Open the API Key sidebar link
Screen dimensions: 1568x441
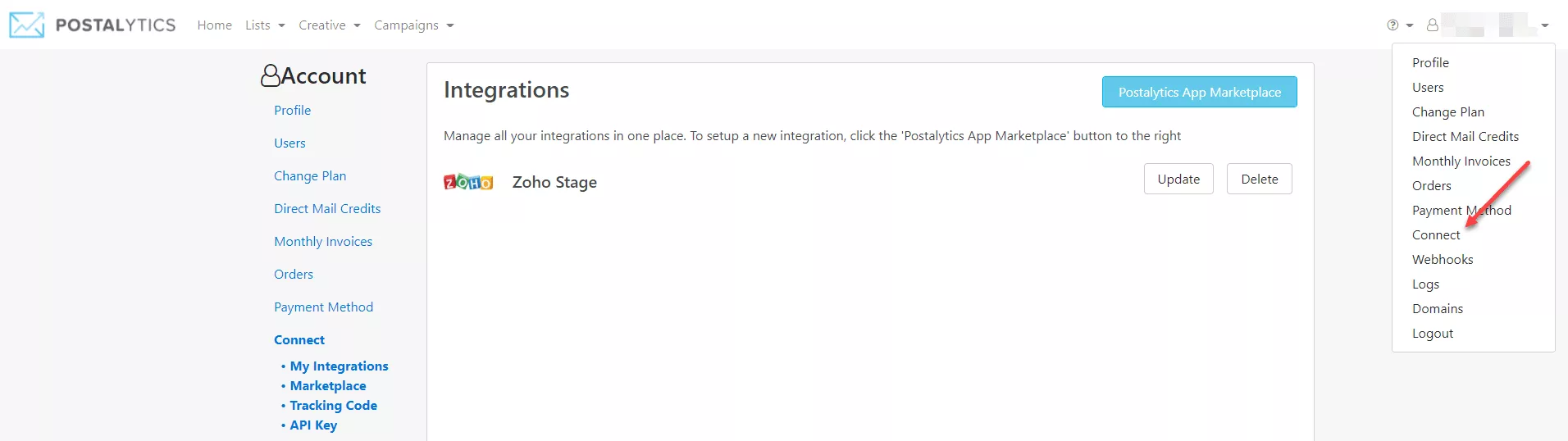click(313, 425)
